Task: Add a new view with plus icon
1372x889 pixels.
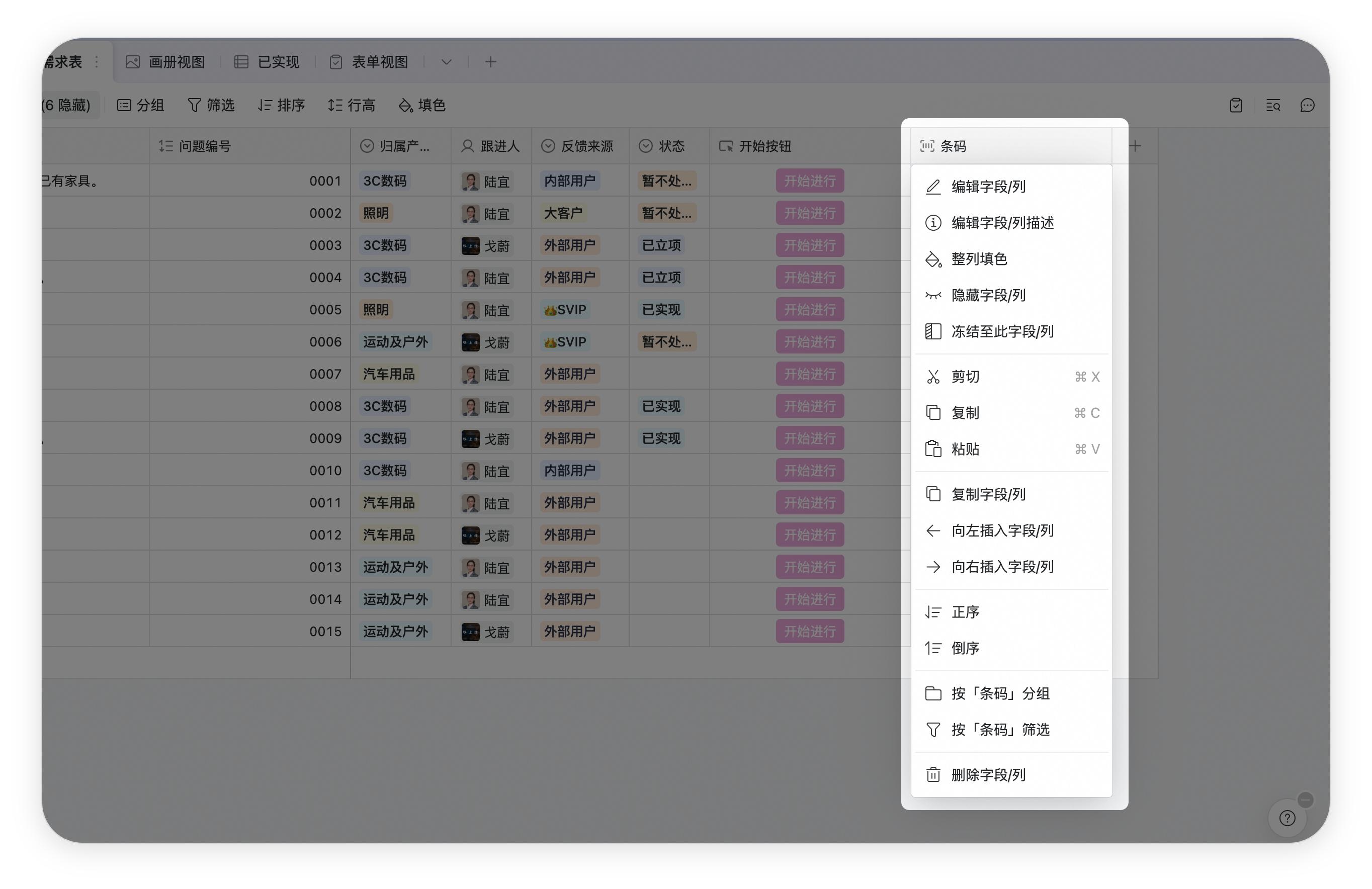Action: (490, 62)
